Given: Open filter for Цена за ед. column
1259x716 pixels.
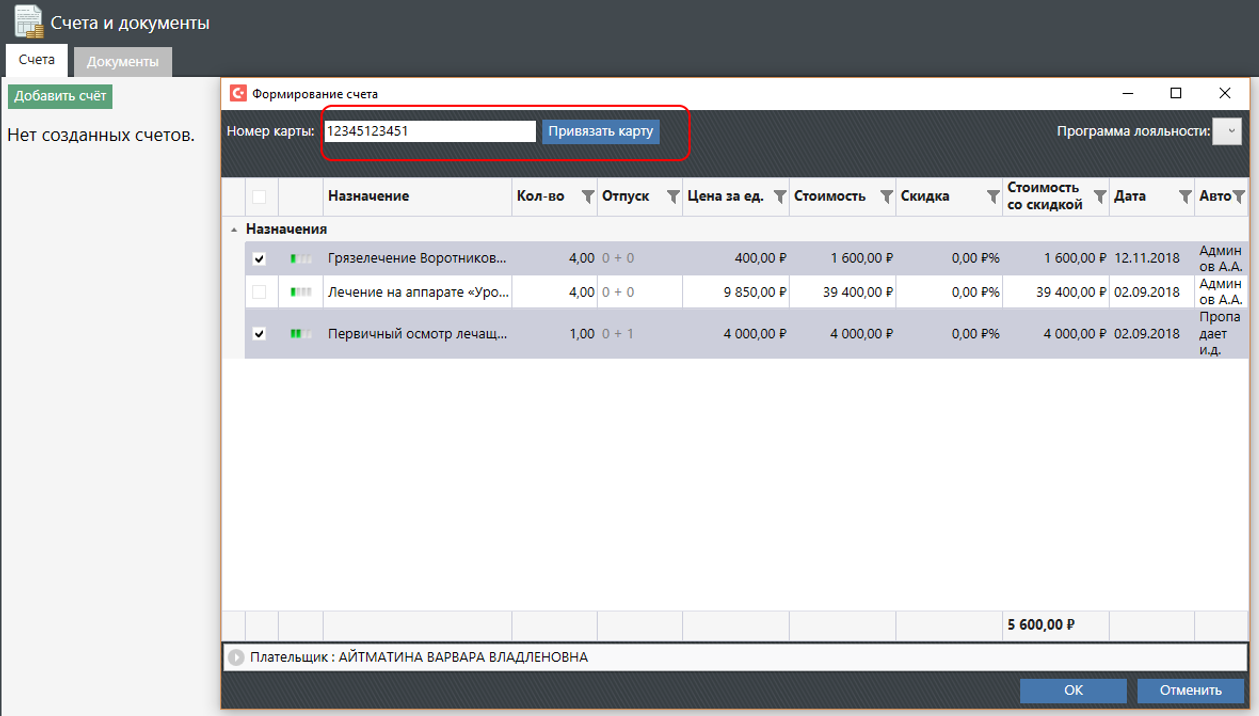Looking at the screenshot, I should tap(780, 197).
